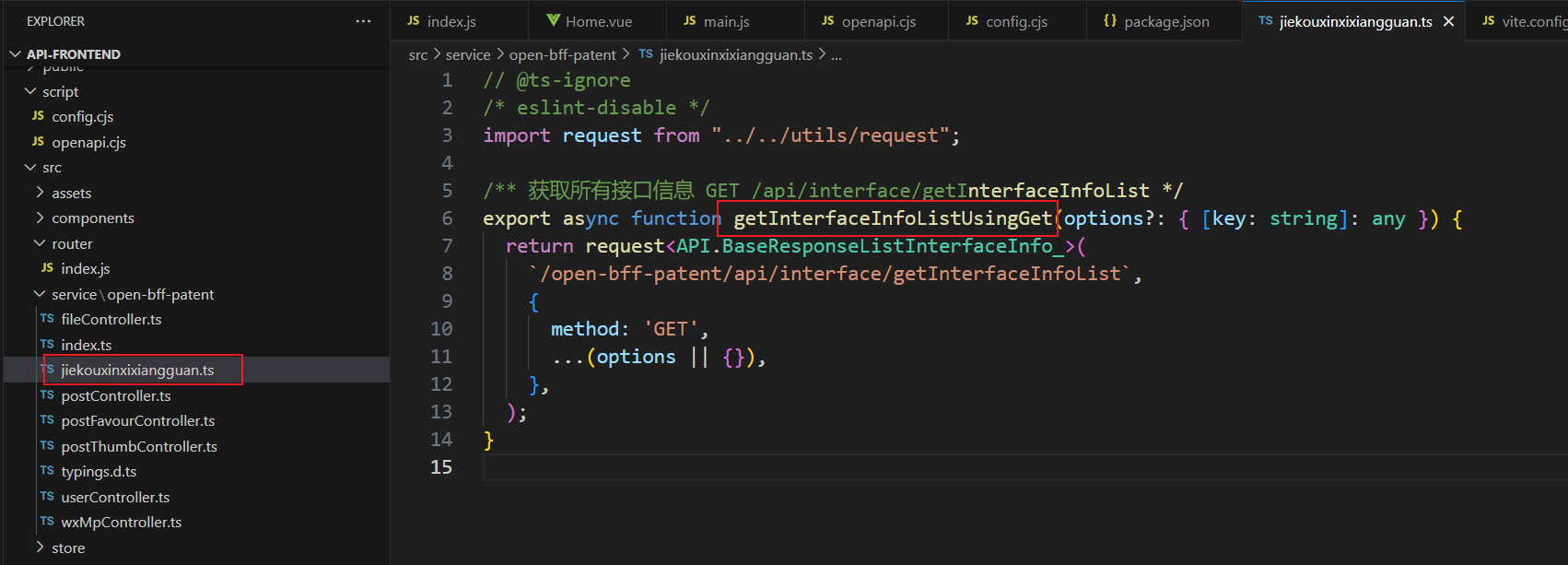Open config.cjs under the script folder

(x=82, y=116)
